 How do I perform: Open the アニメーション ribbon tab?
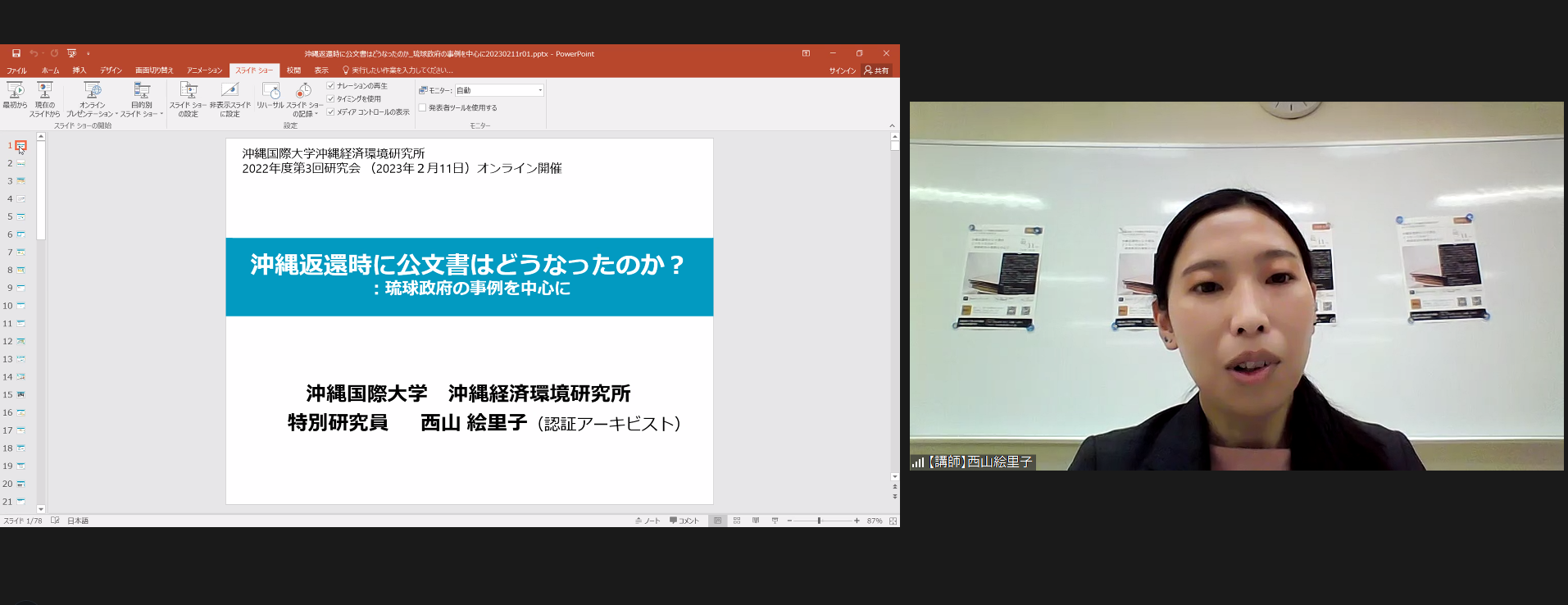coord(204,71)
